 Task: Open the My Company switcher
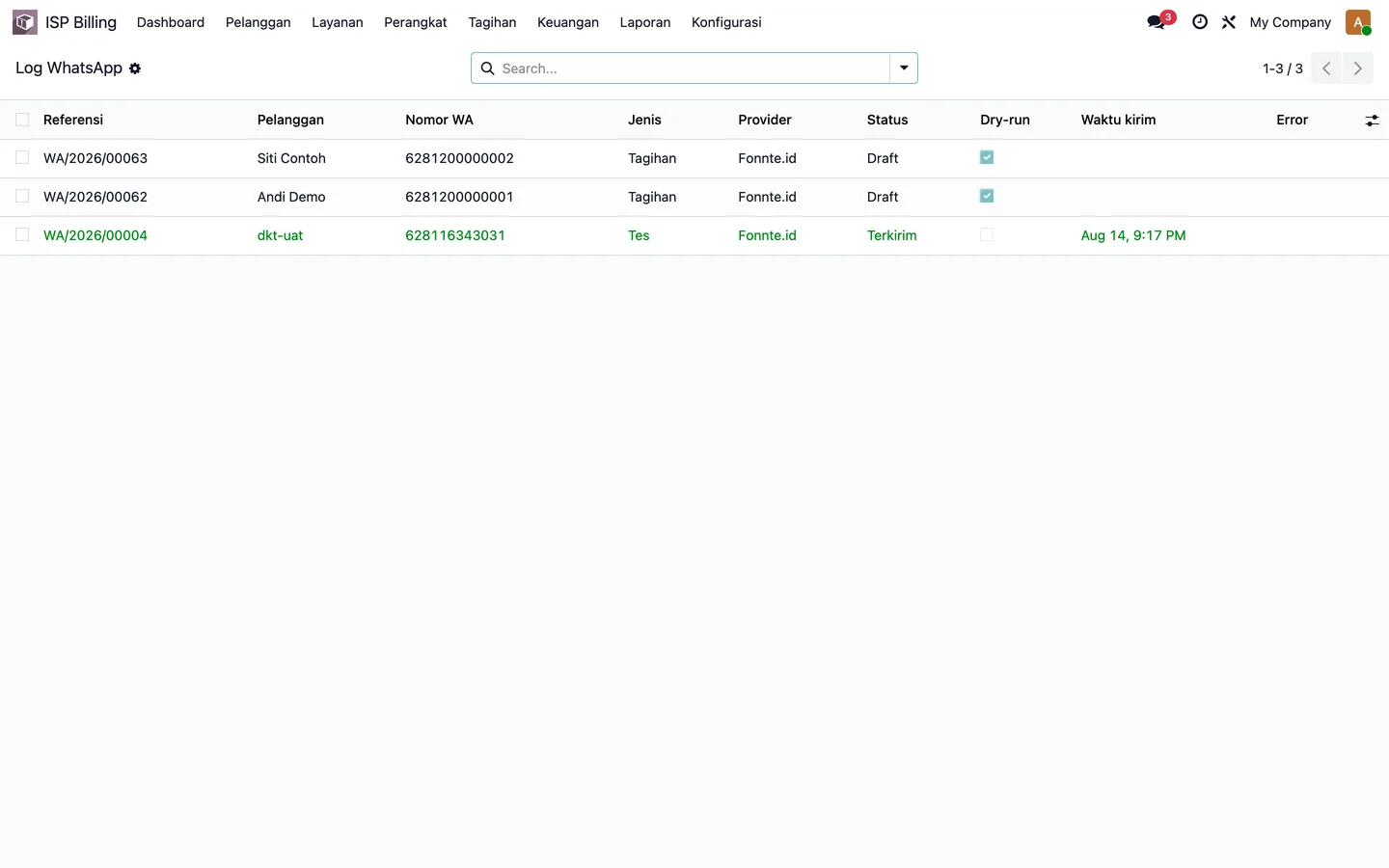coord(1290,22)
